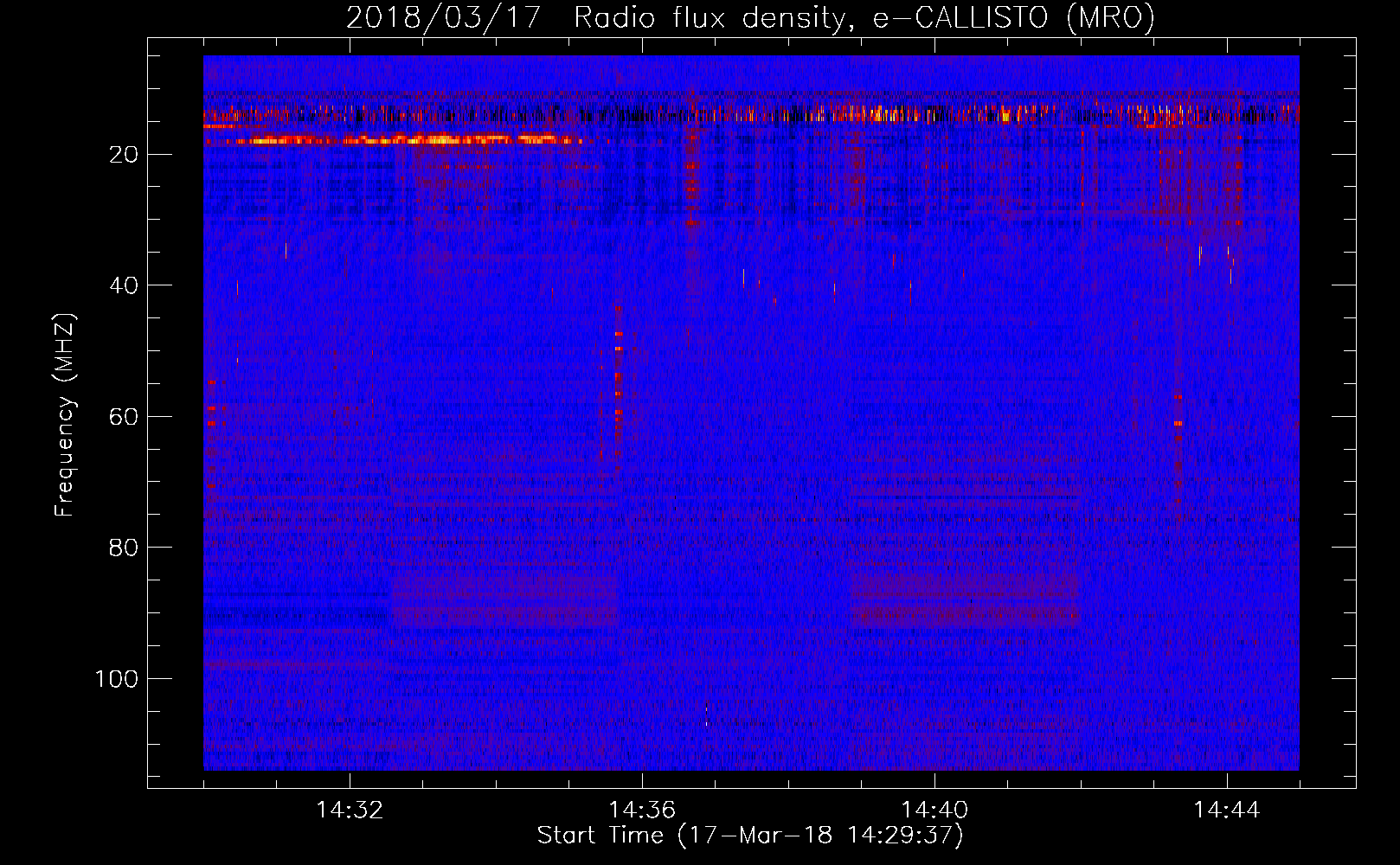This screenshot has width=1400, height=865.
Task: Click the 'Frequency (MHZ)' y-axis label
Action: pyautogui.click(x=65, y=415)
